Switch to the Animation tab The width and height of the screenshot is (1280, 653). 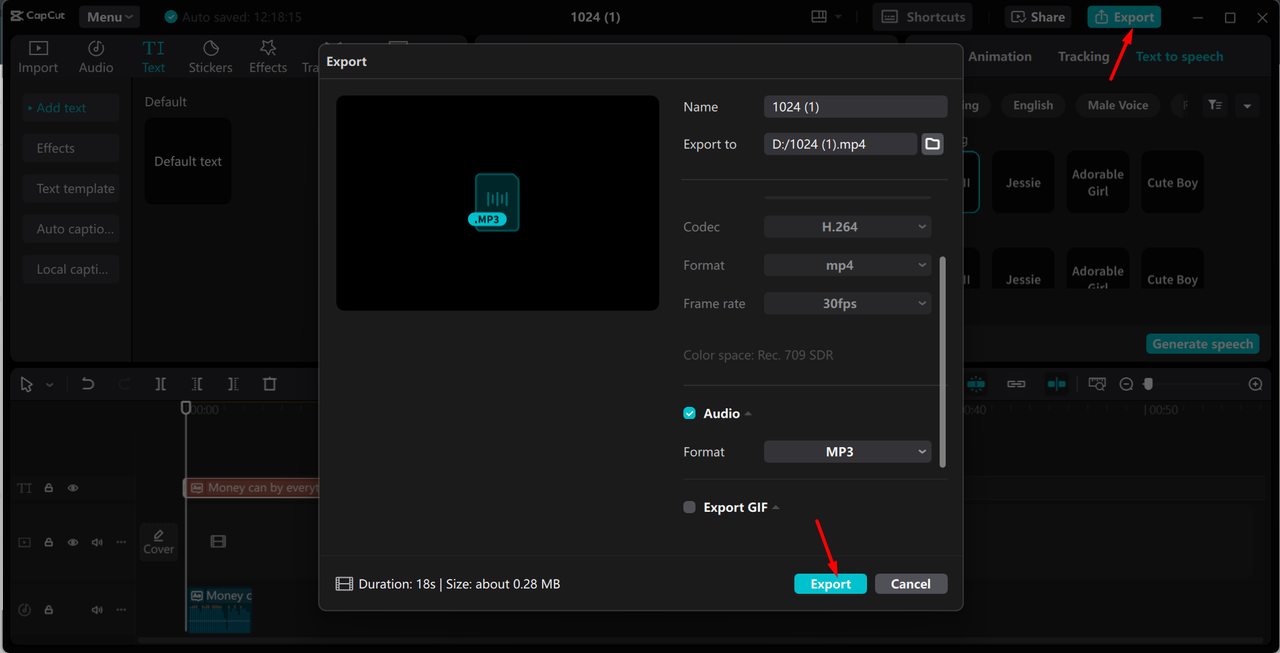(1000, 57)
